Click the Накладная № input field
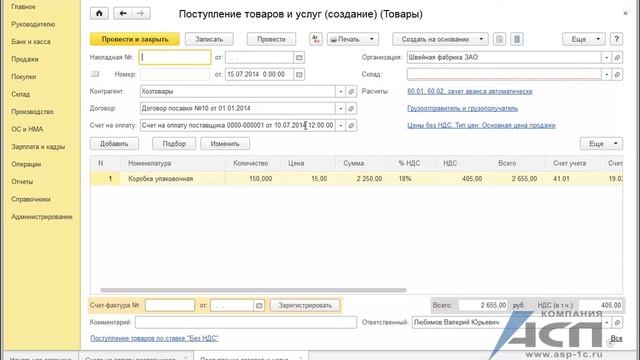This screenshot has width=640, height=360. pyautogui.click(x=175, y=58)
